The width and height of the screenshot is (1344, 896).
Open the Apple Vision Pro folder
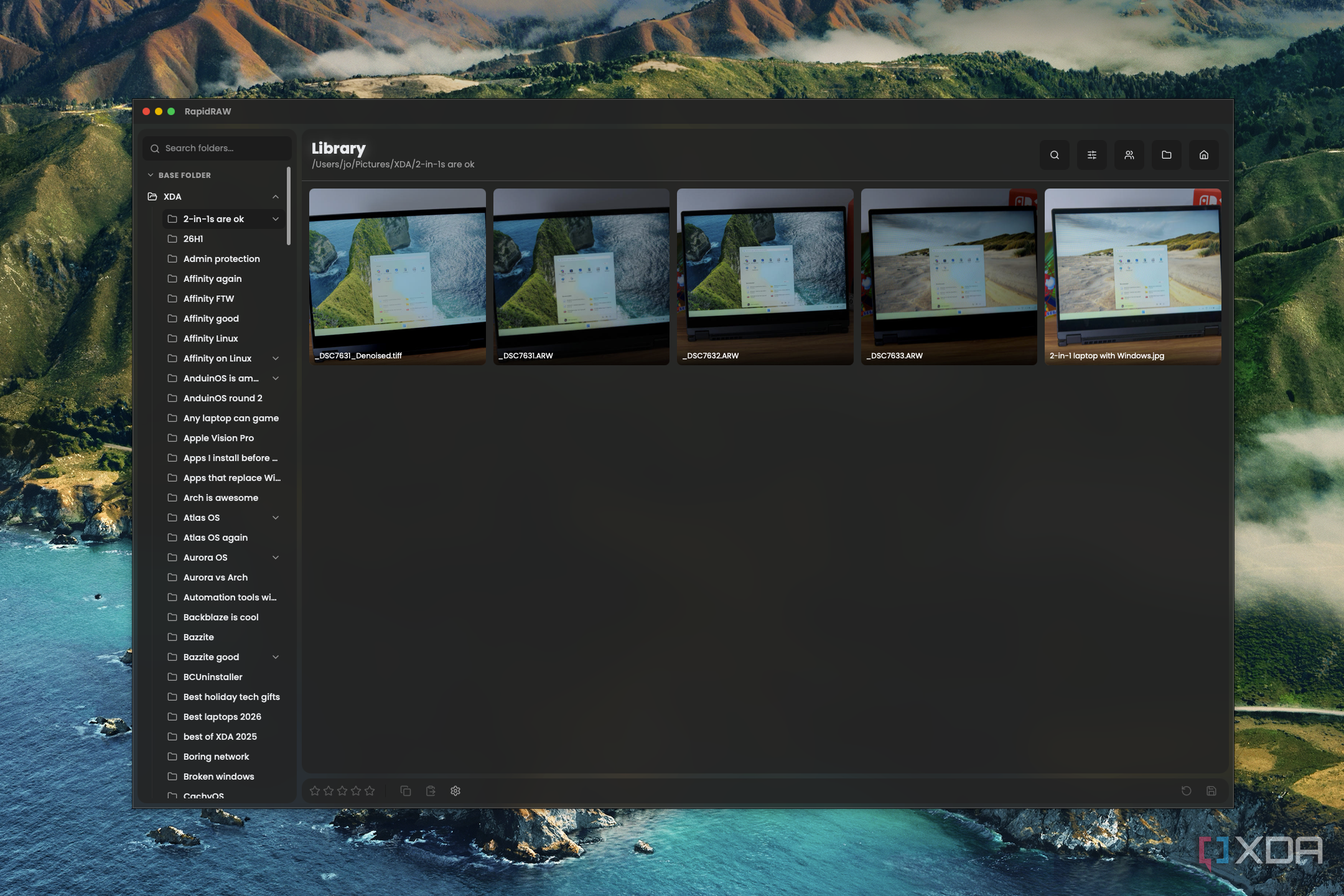click(224, 438)
